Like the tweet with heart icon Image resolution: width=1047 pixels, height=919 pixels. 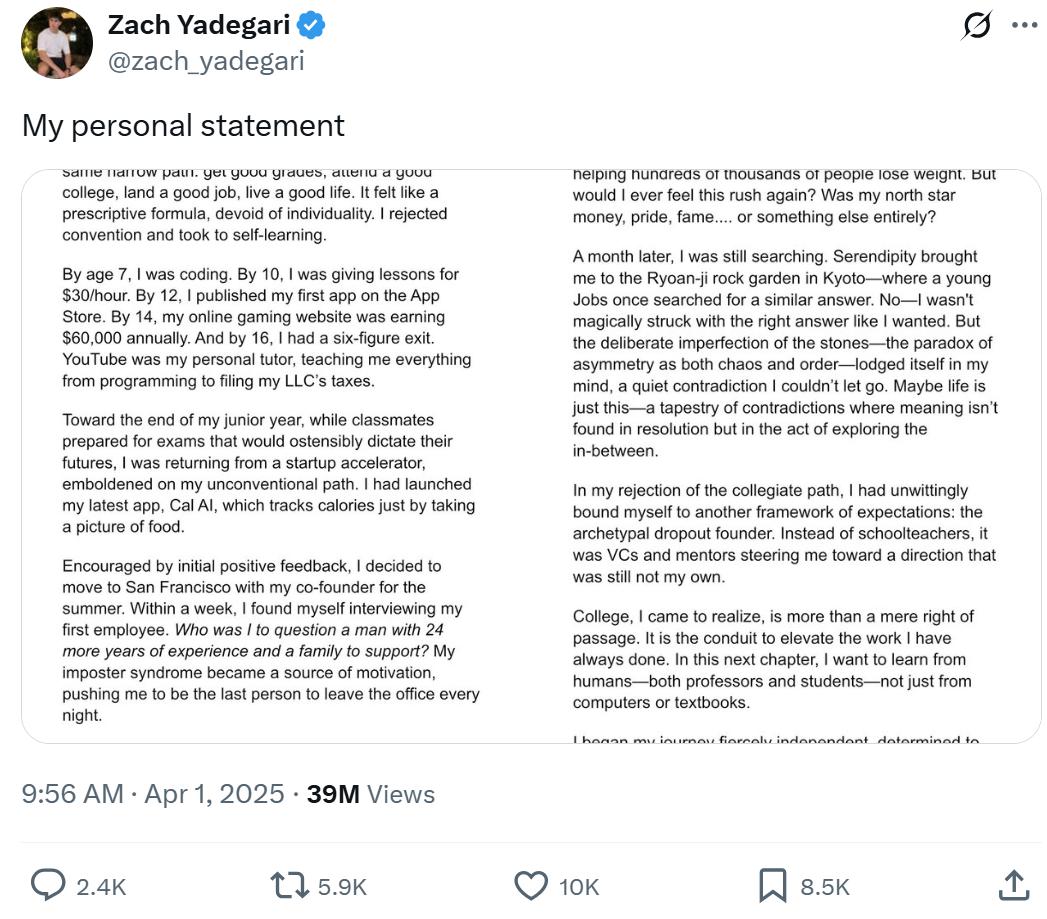point(531,886)
